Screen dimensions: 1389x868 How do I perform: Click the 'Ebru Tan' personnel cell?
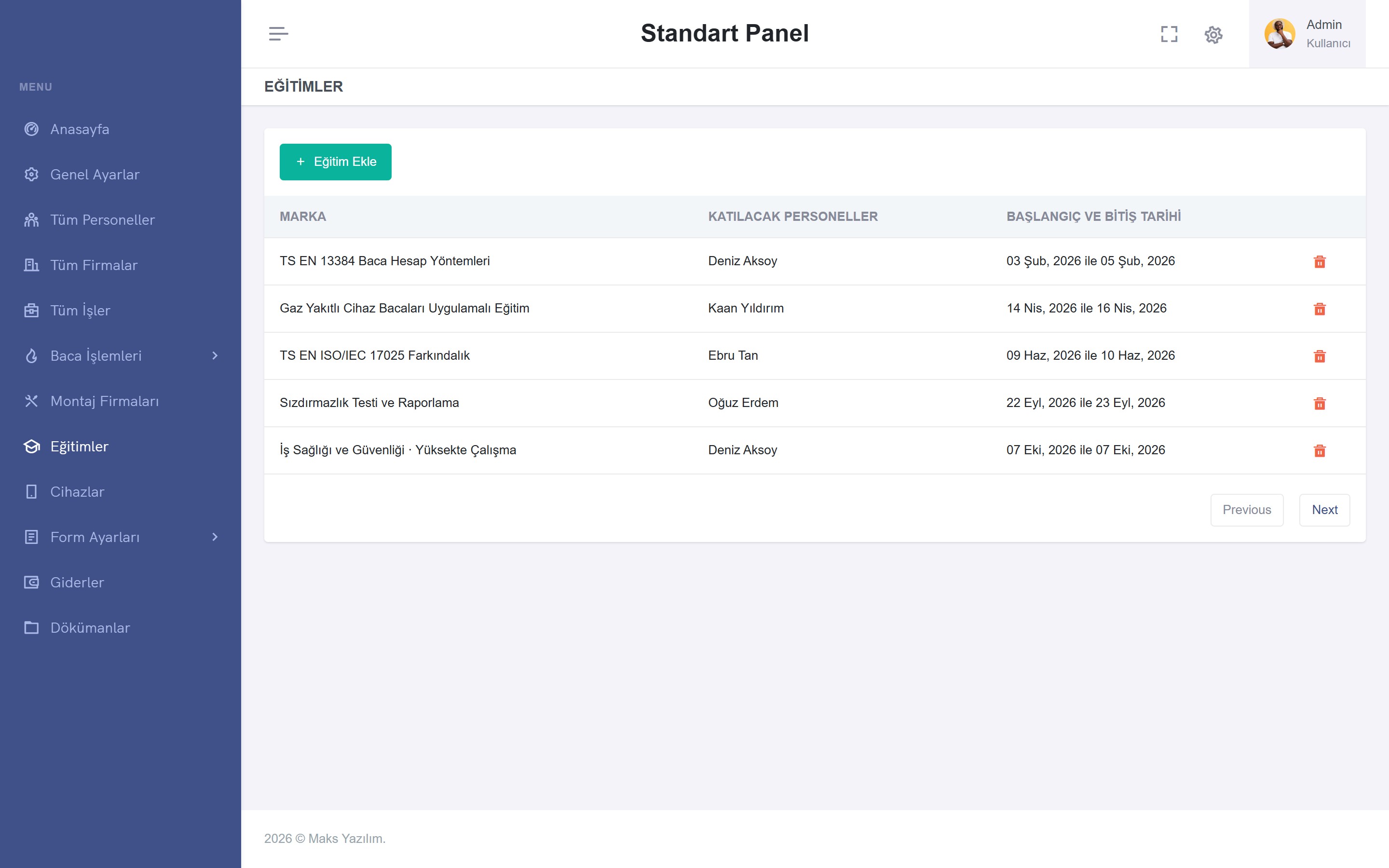(733, 355)
